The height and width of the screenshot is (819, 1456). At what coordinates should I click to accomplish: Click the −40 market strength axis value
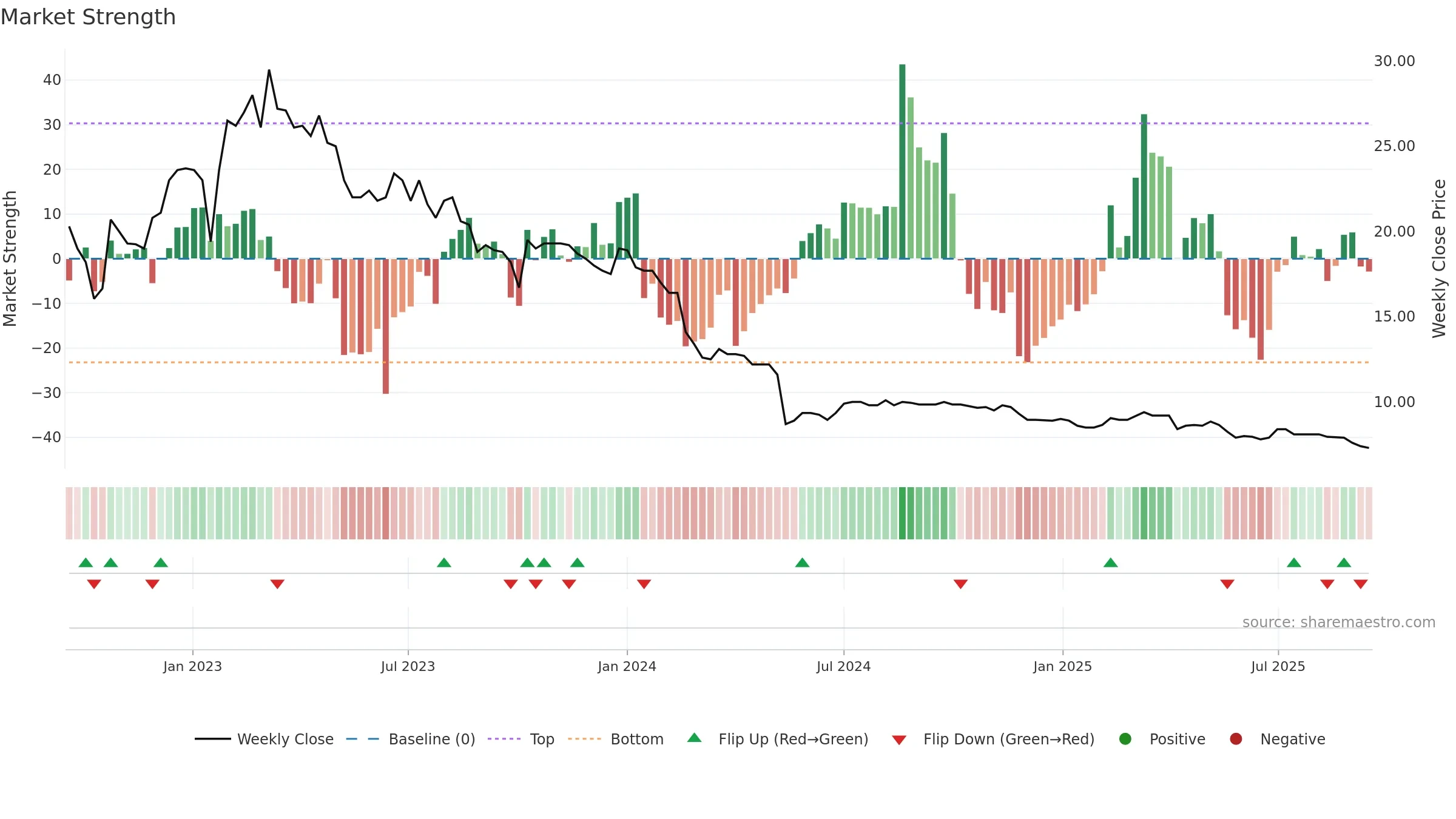click(x=47, y=437)
